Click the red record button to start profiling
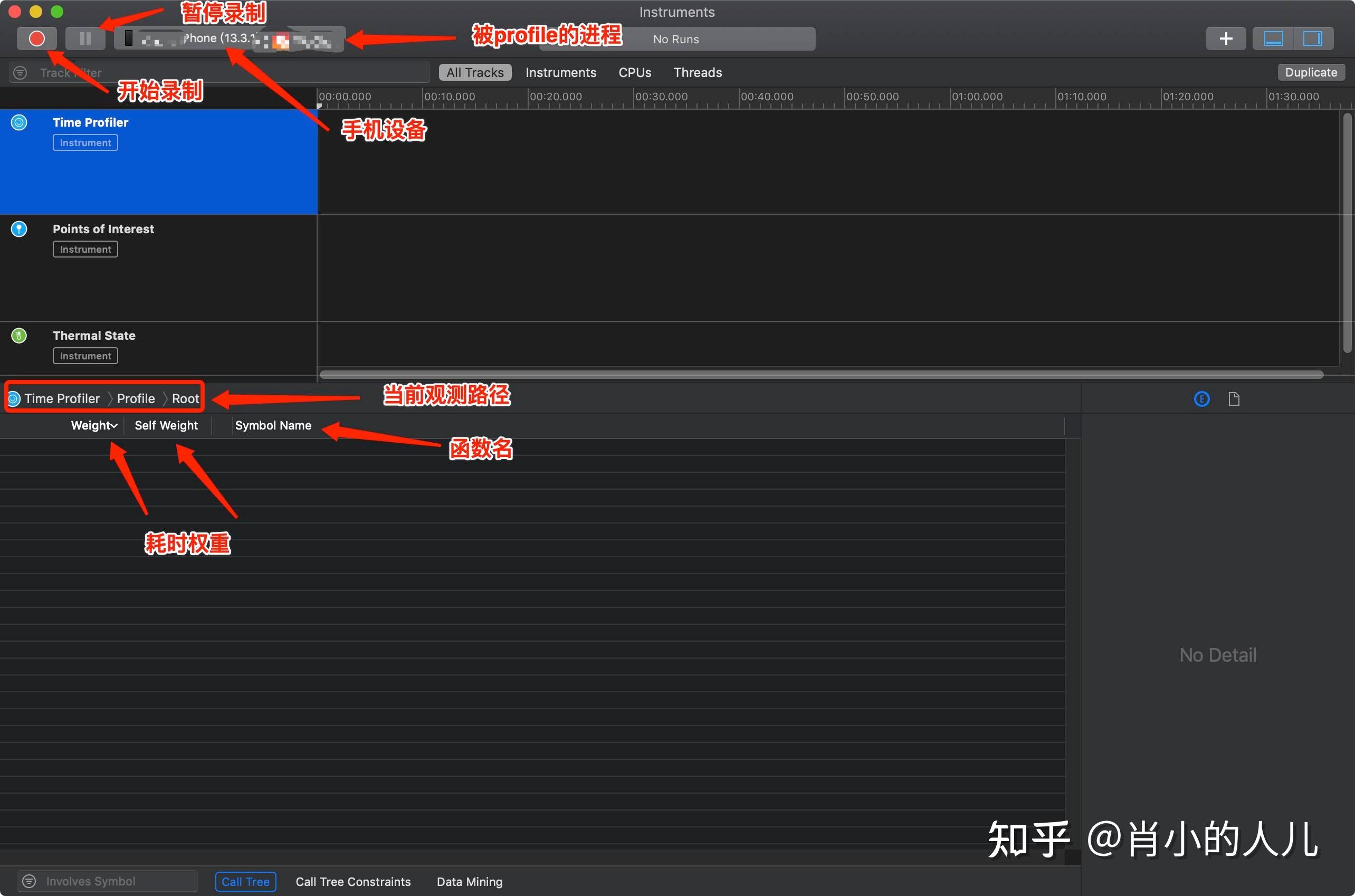1355x896 pixels. click(36, 39)
